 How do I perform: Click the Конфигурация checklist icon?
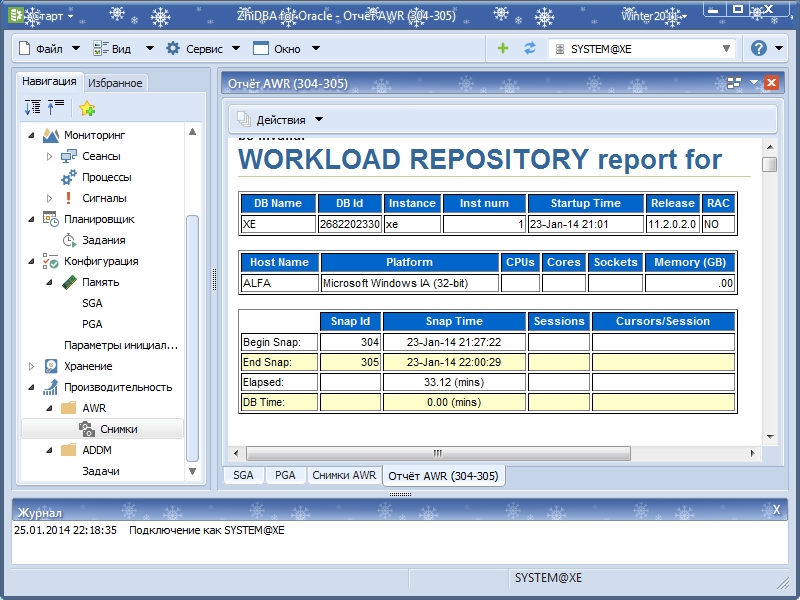[x=51, y=261]
